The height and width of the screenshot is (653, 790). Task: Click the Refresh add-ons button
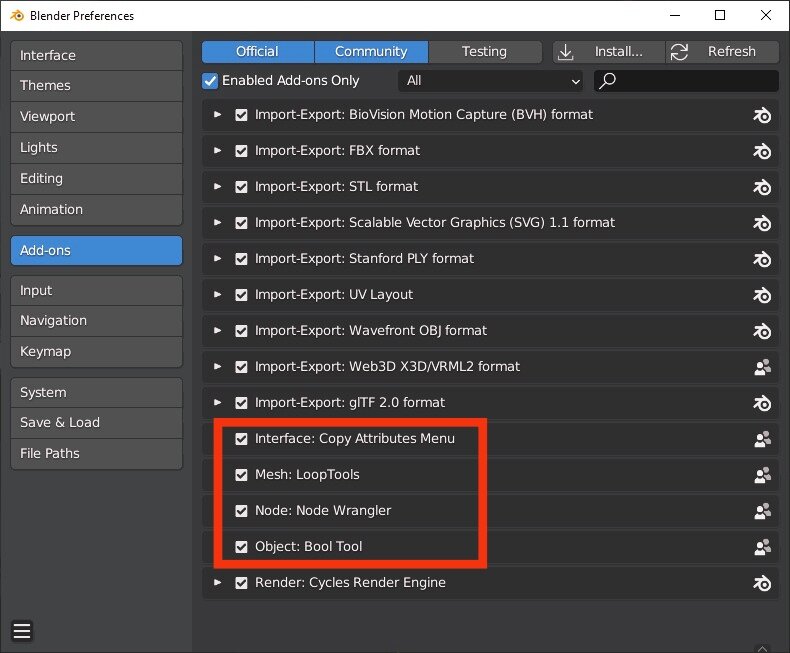[x=722, y=52]
